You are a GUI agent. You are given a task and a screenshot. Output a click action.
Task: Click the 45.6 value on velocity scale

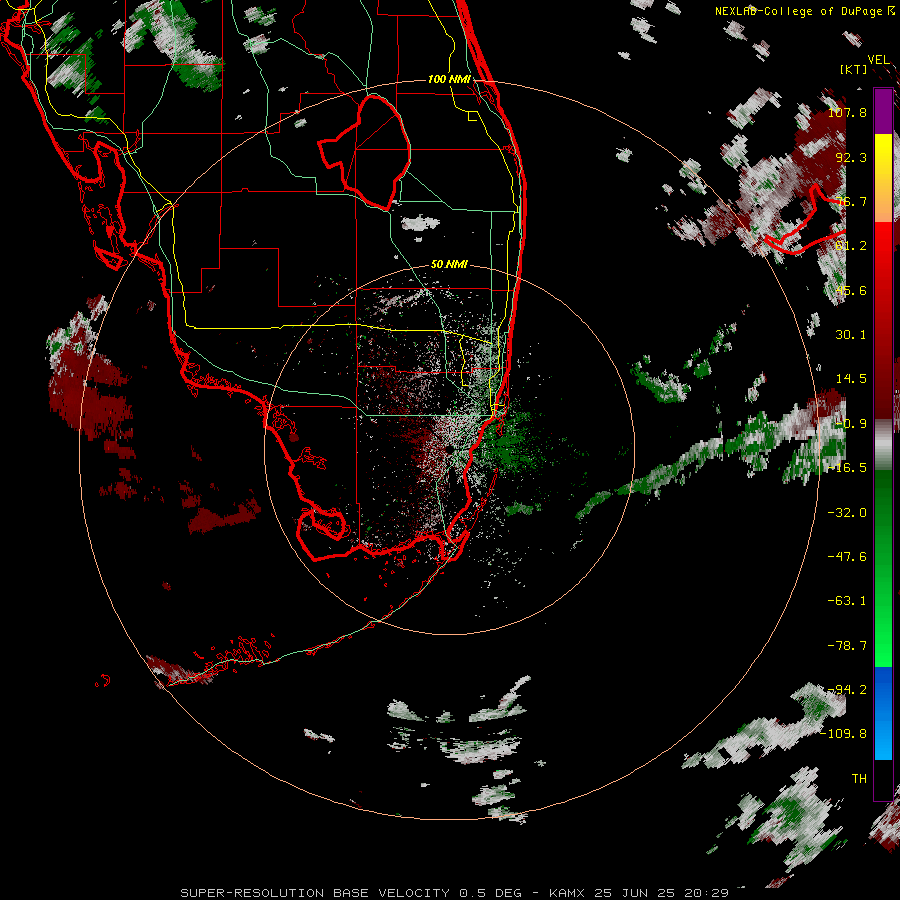click(851, 290)
